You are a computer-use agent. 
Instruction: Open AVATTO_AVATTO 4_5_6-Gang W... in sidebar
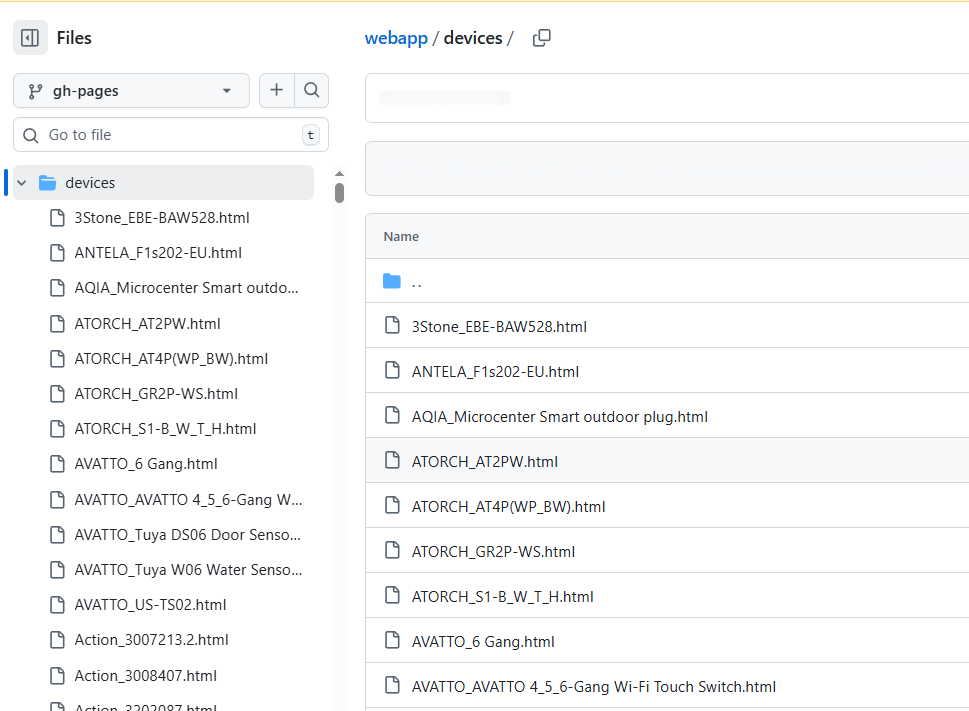(188, 500)
